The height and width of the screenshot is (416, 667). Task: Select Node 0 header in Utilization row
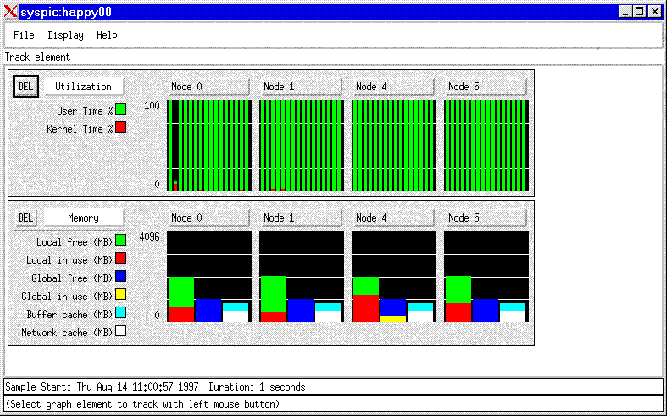click(208, 87)
